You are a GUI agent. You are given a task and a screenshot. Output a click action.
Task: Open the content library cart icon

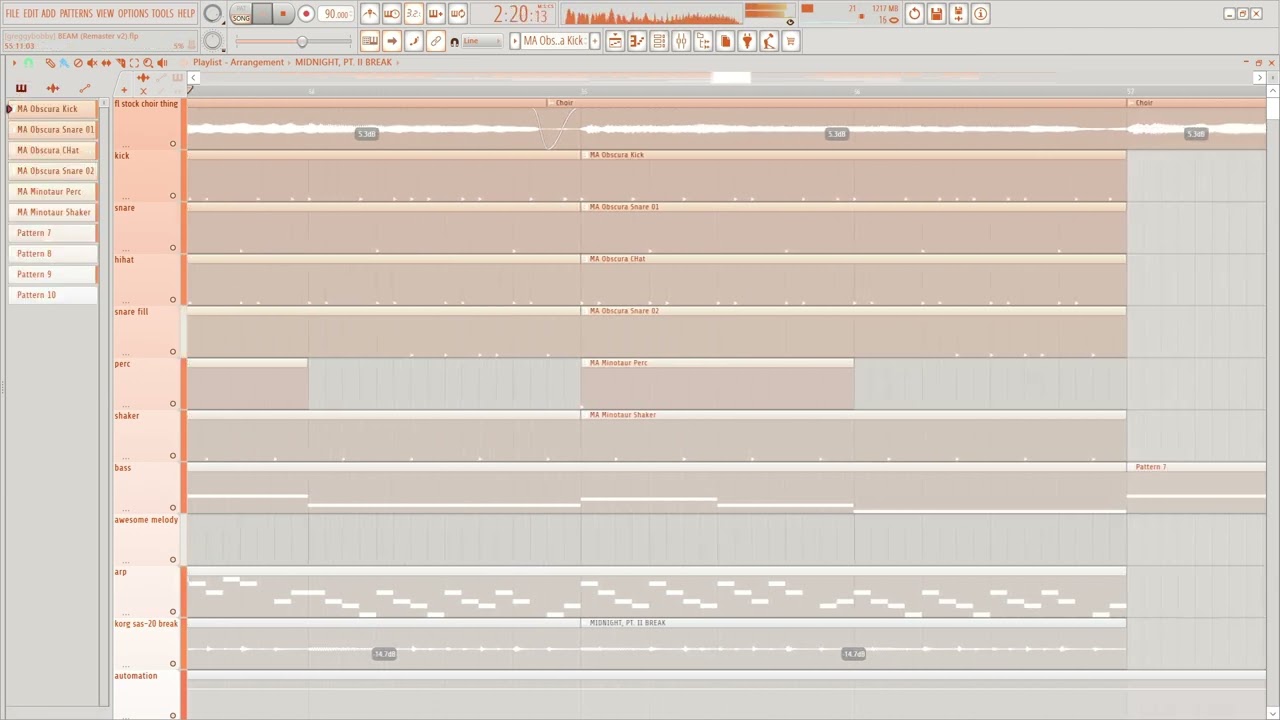click(791, 41)
